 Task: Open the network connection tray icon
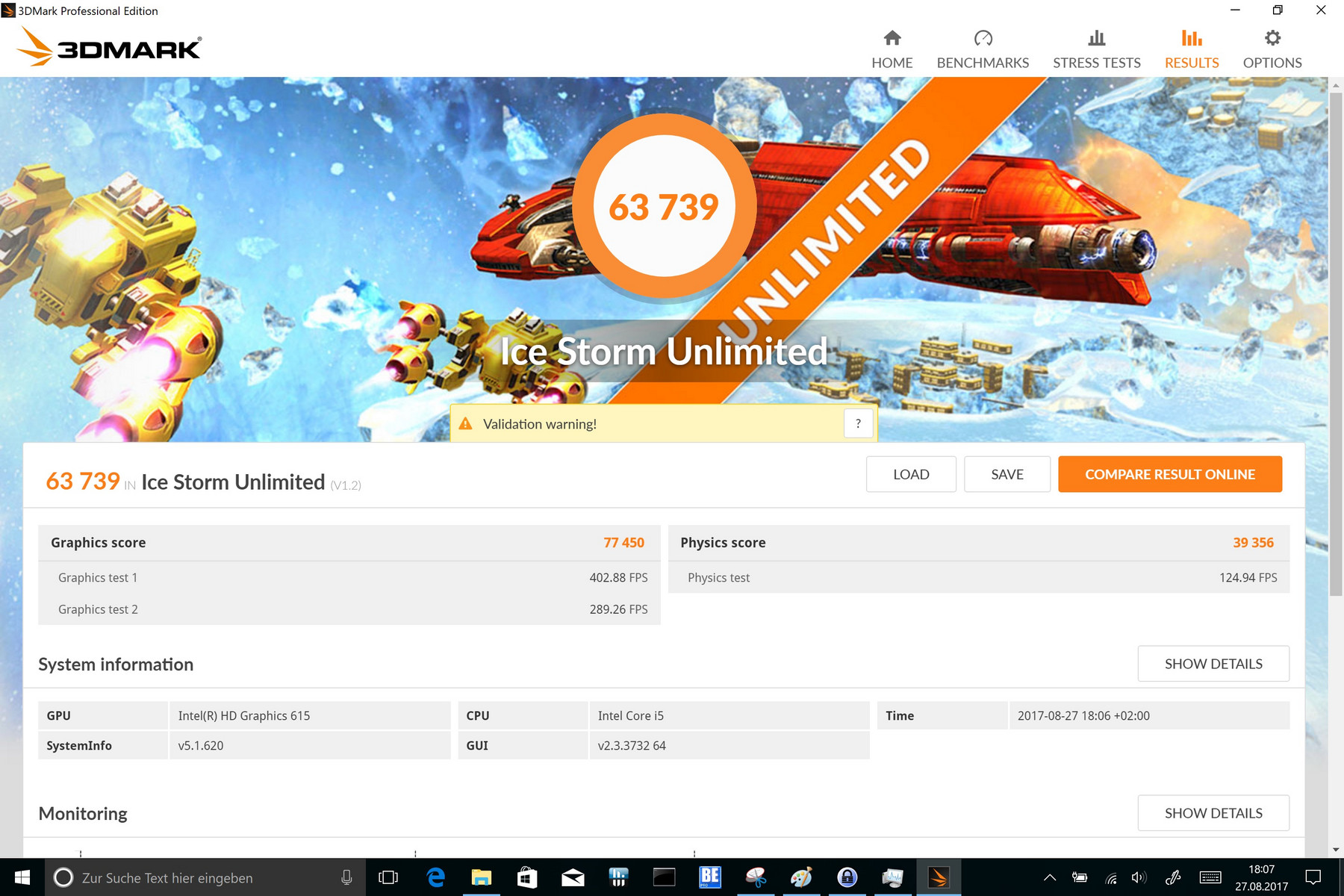[x=1111, y=878]
